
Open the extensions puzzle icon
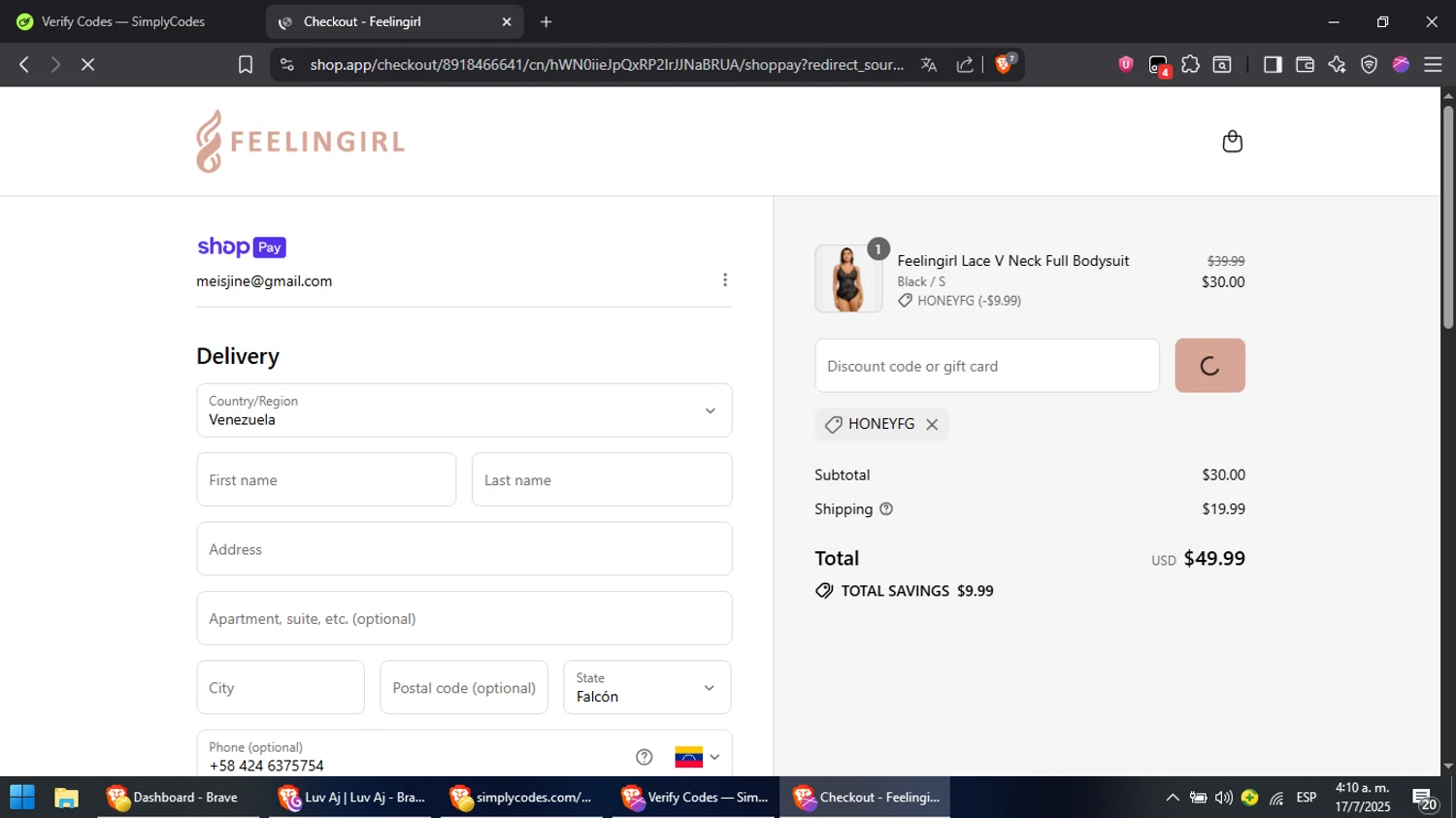pyautogui.click(x=1190, y=64)
